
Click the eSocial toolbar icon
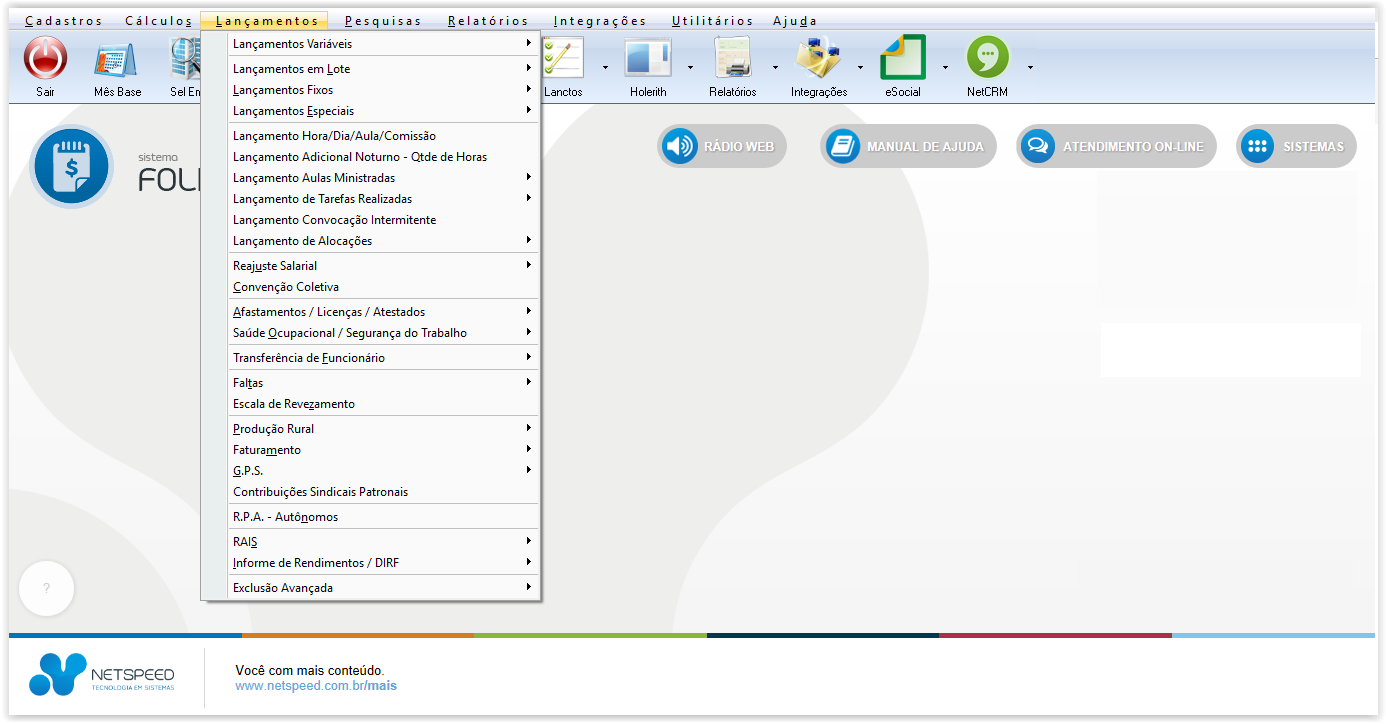click(x=902, y=58)
